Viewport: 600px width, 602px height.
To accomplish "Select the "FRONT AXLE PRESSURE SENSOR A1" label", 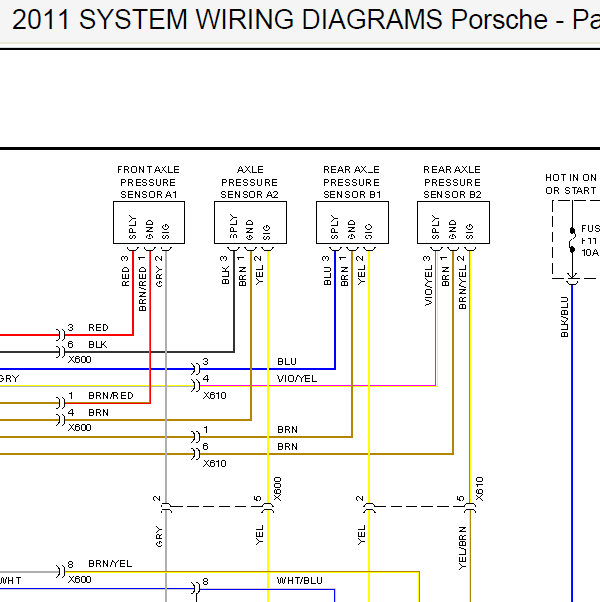I will [x=149, y=182].
